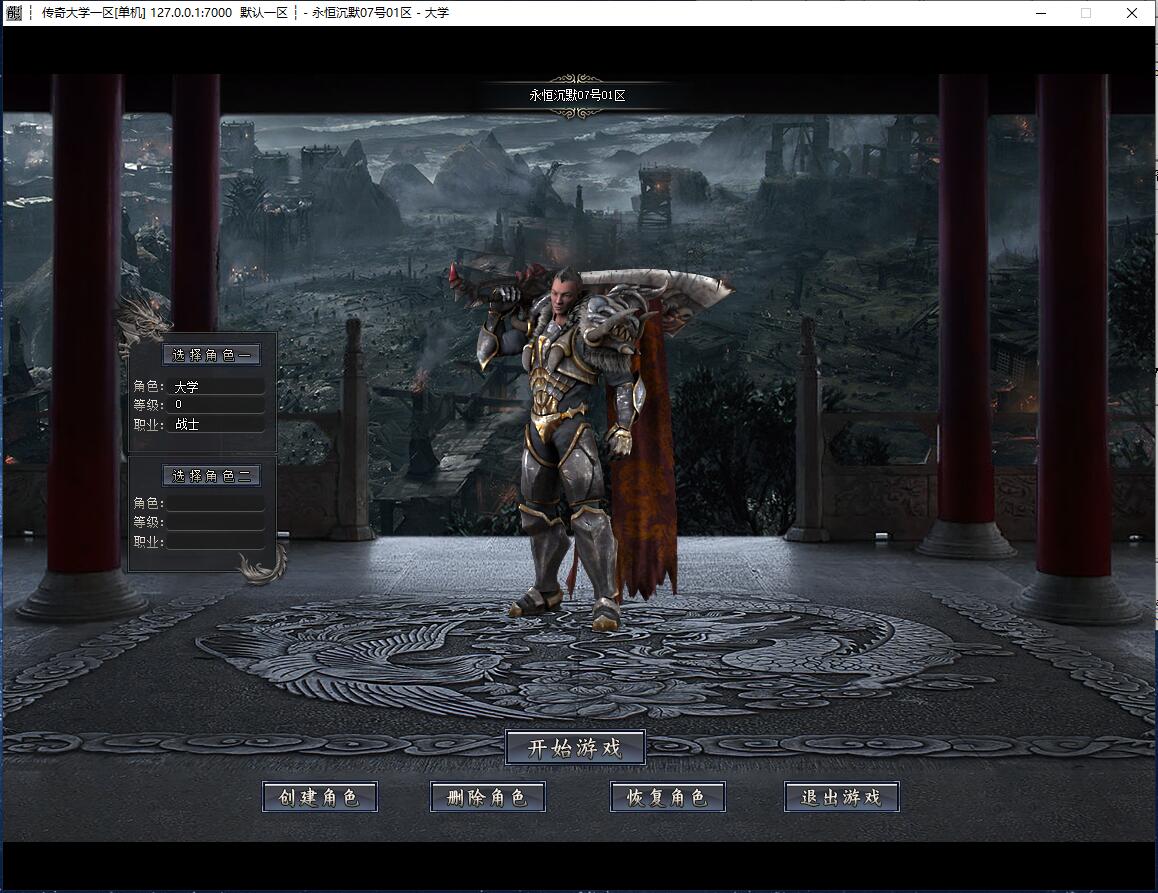This screenshot has width=1158, height=893.
Task: Click the 角色 label in slot one
Action: [148, 386]
